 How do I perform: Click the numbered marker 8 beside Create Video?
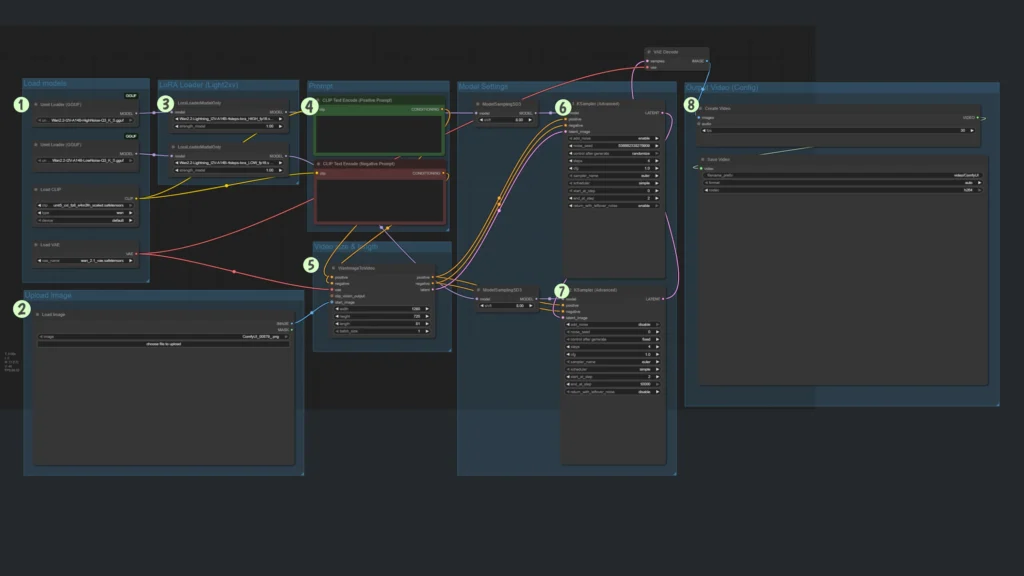click(691, 104)
